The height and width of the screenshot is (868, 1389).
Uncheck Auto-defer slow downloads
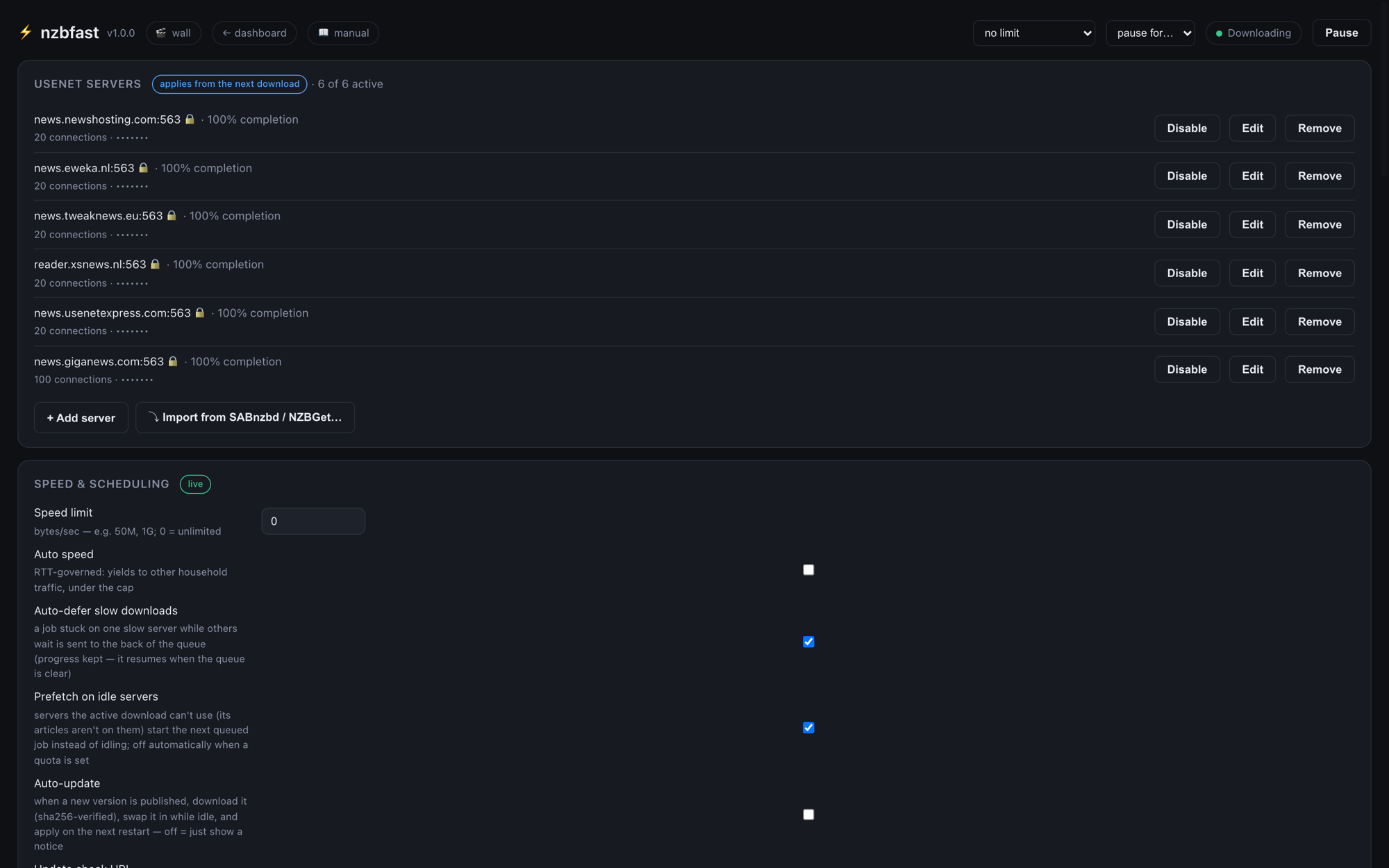click(808, 642)
